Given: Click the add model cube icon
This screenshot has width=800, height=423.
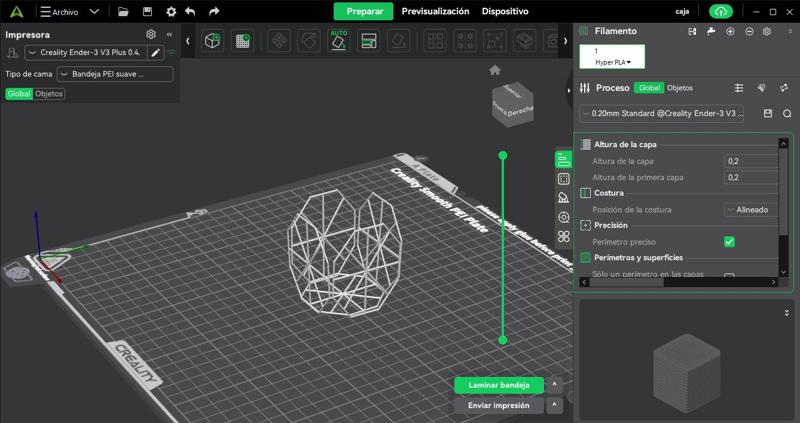Looking at the screenshot, I should [x=212, y=41].
